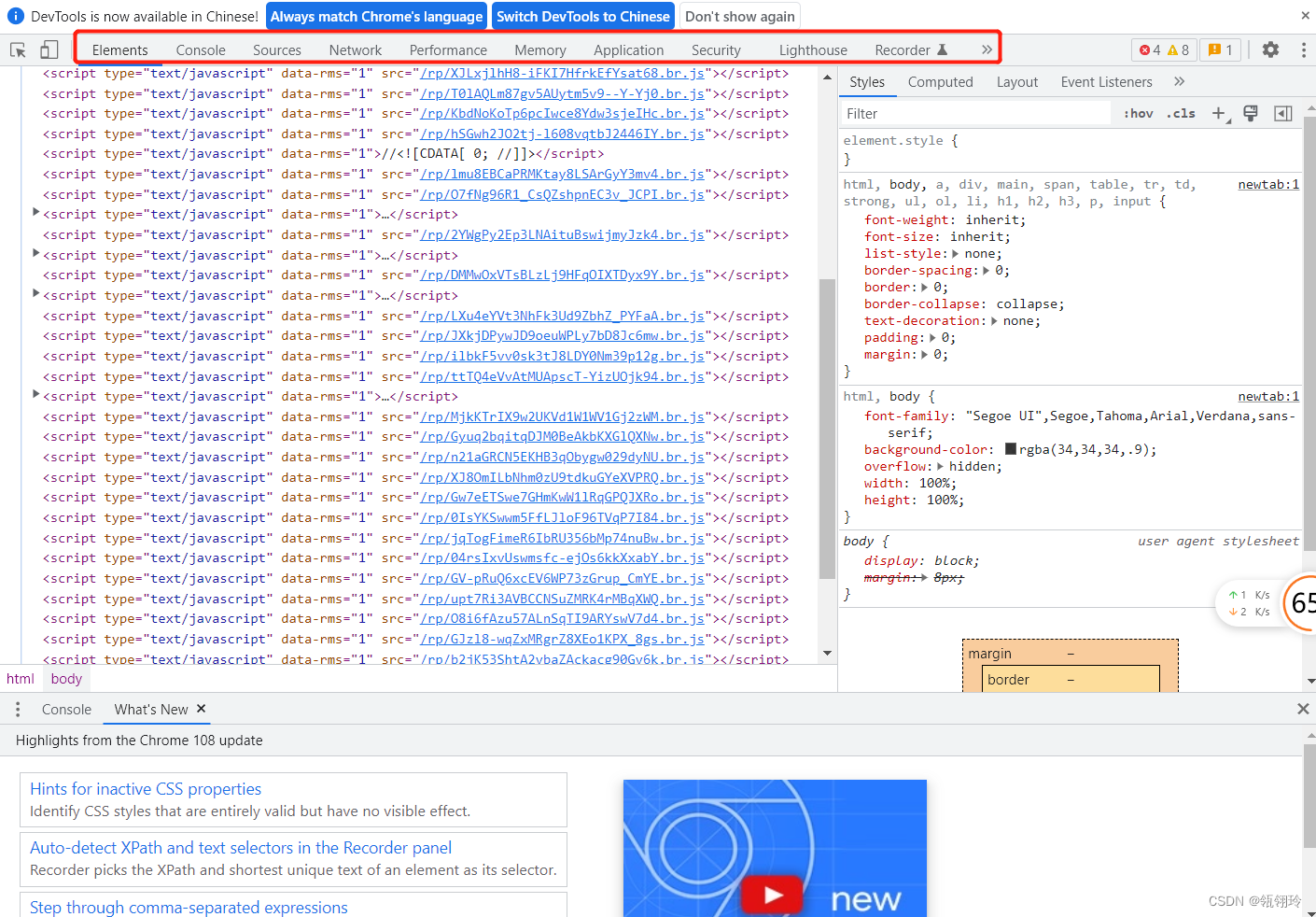Expand the border property value
This screenshot has width=1316, height=917.
click(925, 288)
